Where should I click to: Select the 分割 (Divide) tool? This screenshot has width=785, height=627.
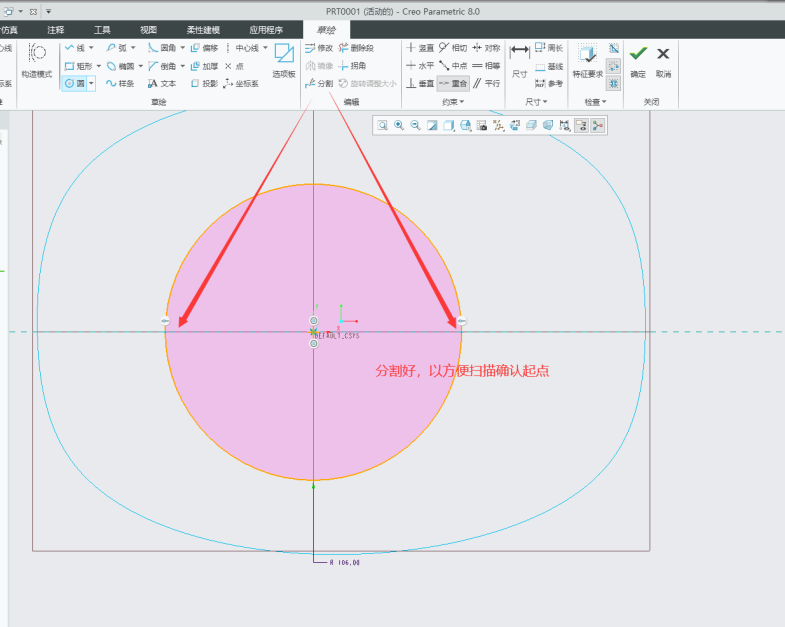pos(319,84)
